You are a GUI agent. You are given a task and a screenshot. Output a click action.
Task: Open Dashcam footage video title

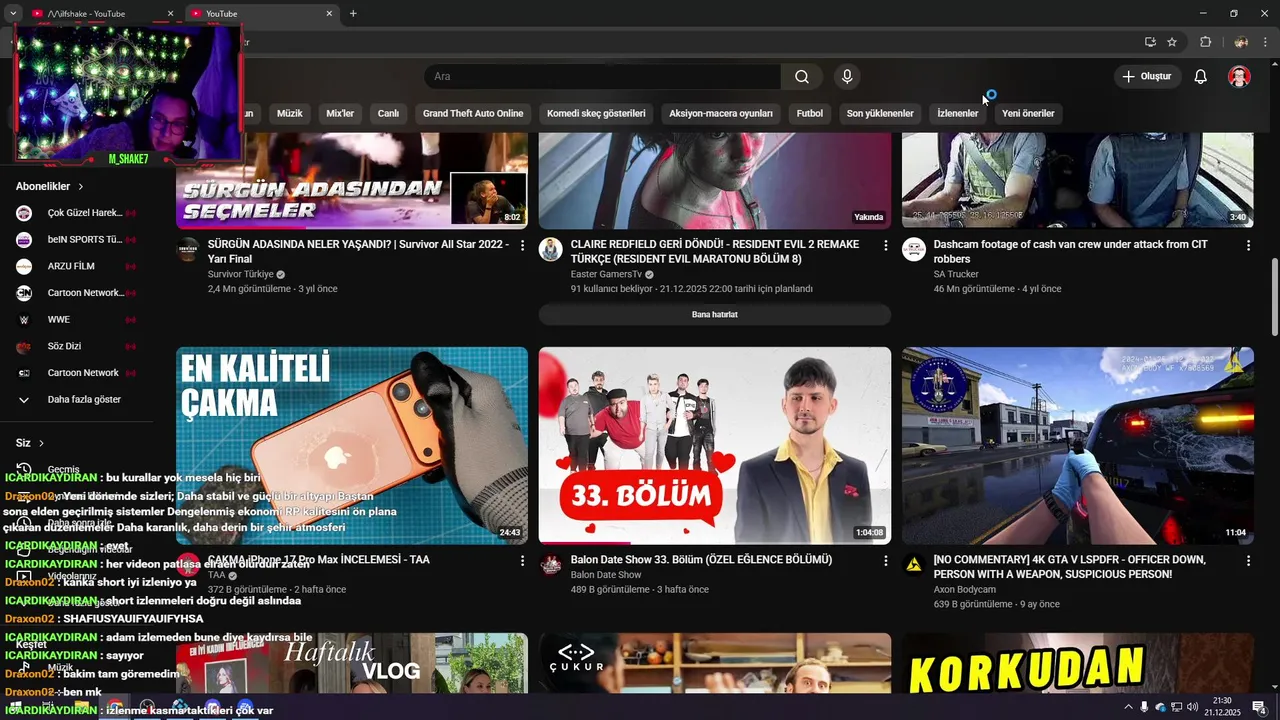click(x=1071, y=251)
